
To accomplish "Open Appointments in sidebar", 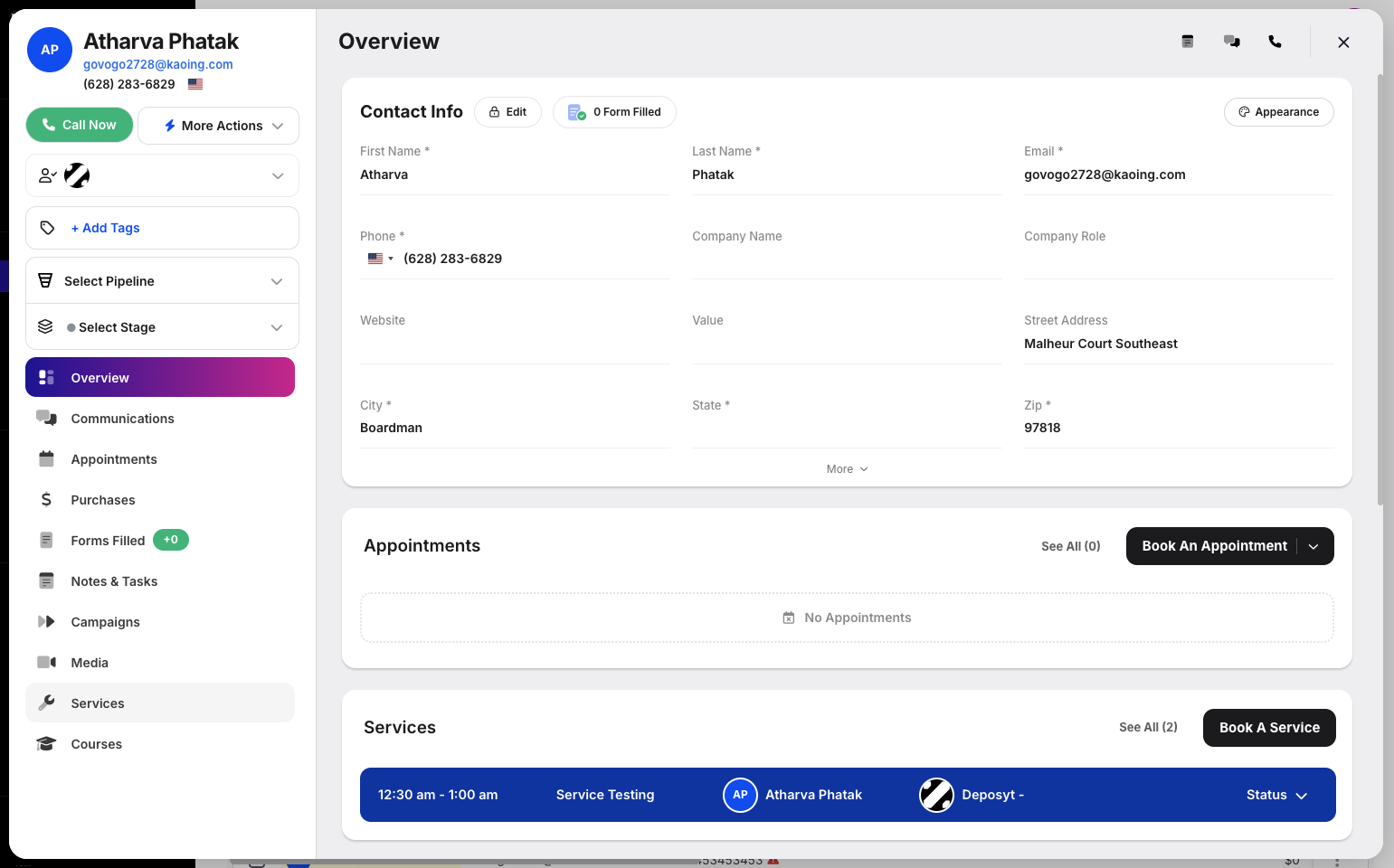I will pyautogui.click(x=160, y=458).
